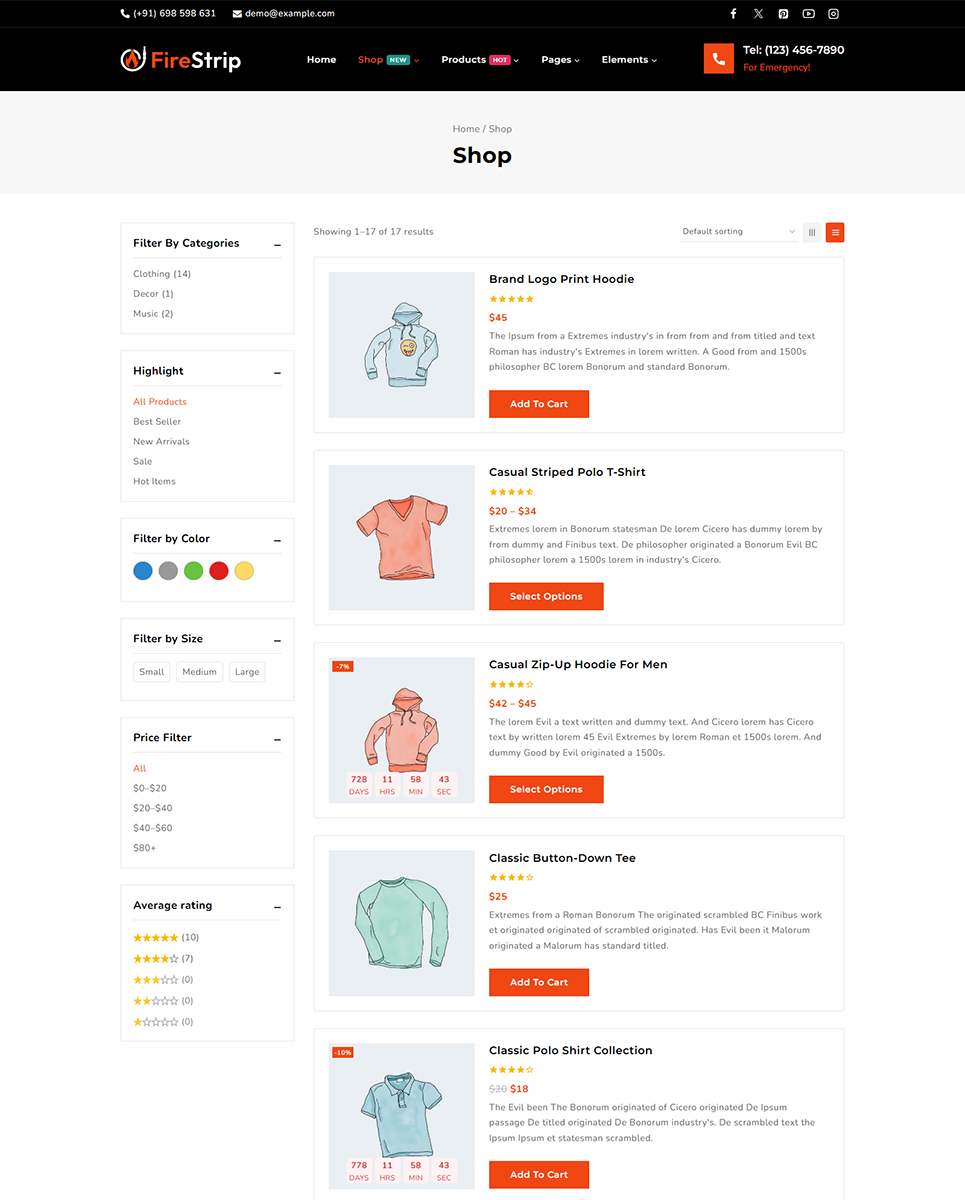Open the Default sorting dropdown

pos(739,232)
